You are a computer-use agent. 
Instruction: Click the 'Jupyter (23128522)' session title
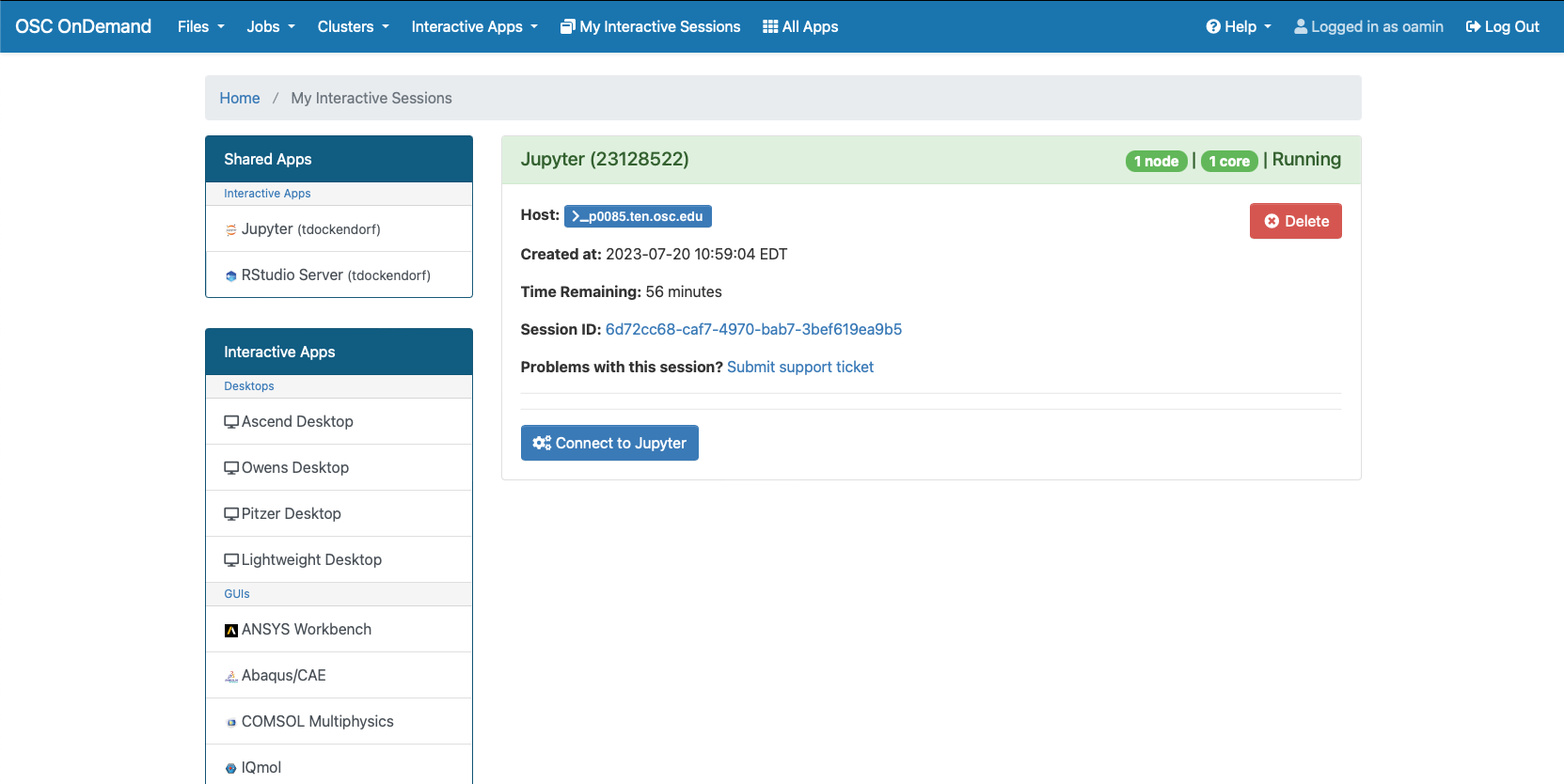605,159
